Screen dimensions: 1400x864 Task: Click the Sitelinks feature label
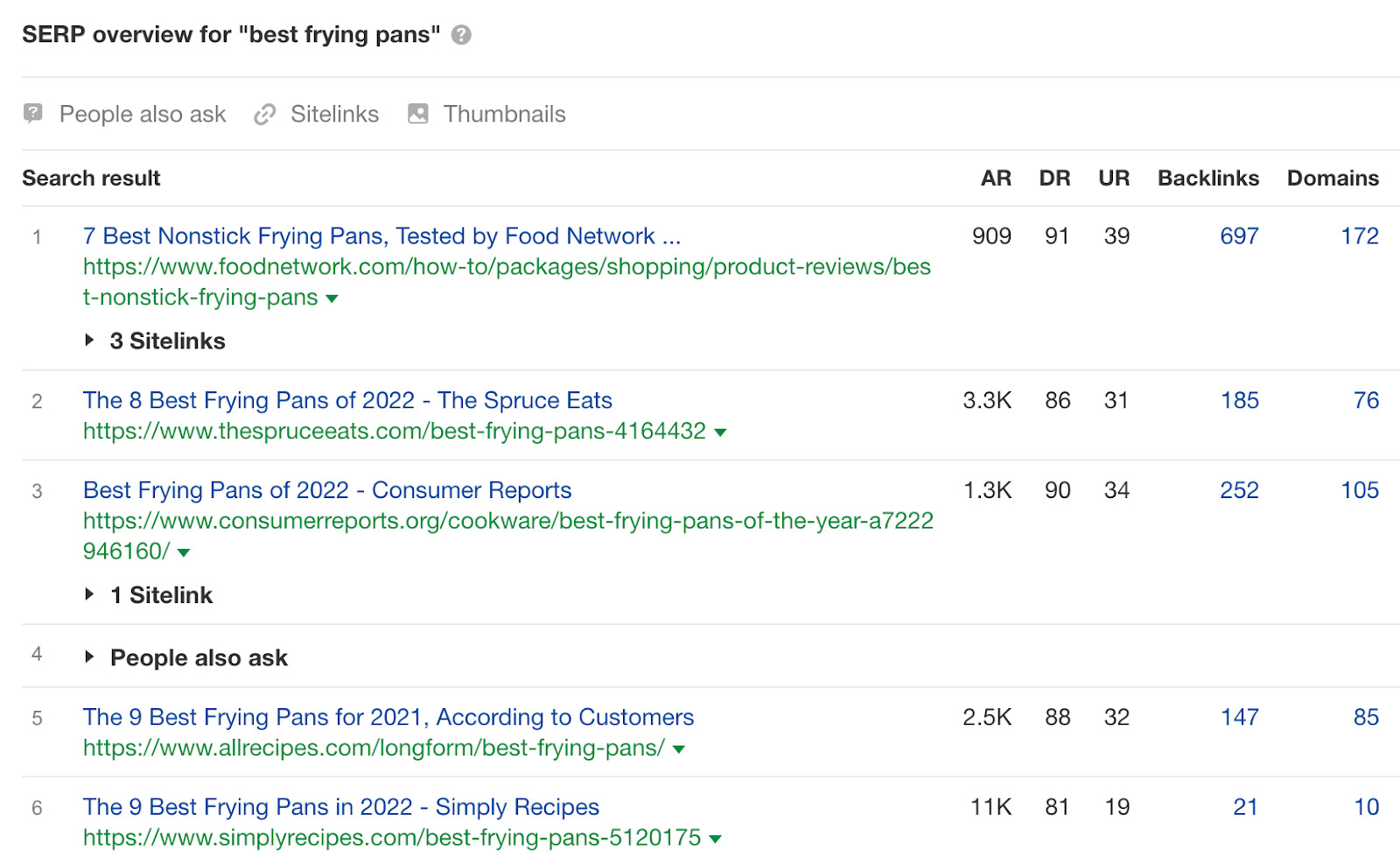(334, 115)
